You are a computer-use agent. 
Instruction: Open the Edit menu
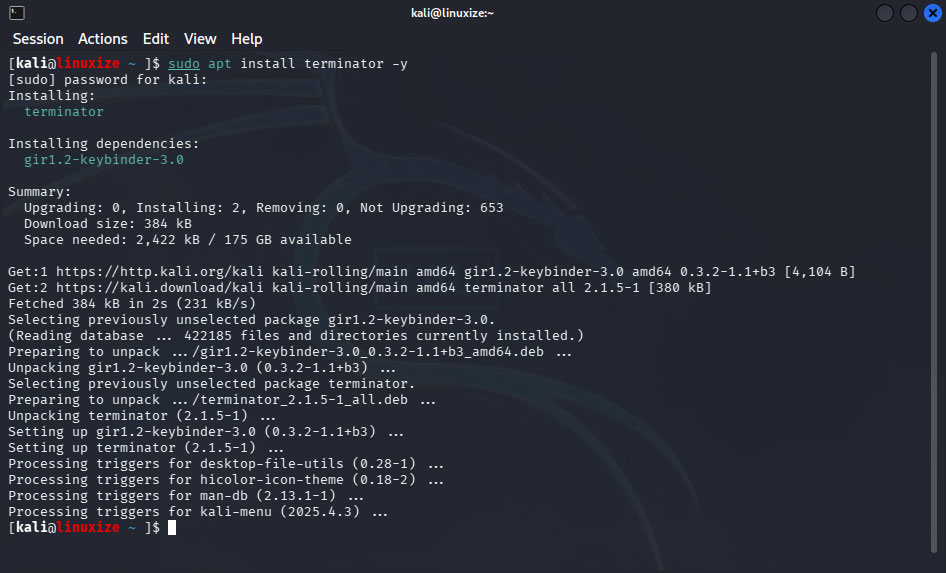[156, 39]
